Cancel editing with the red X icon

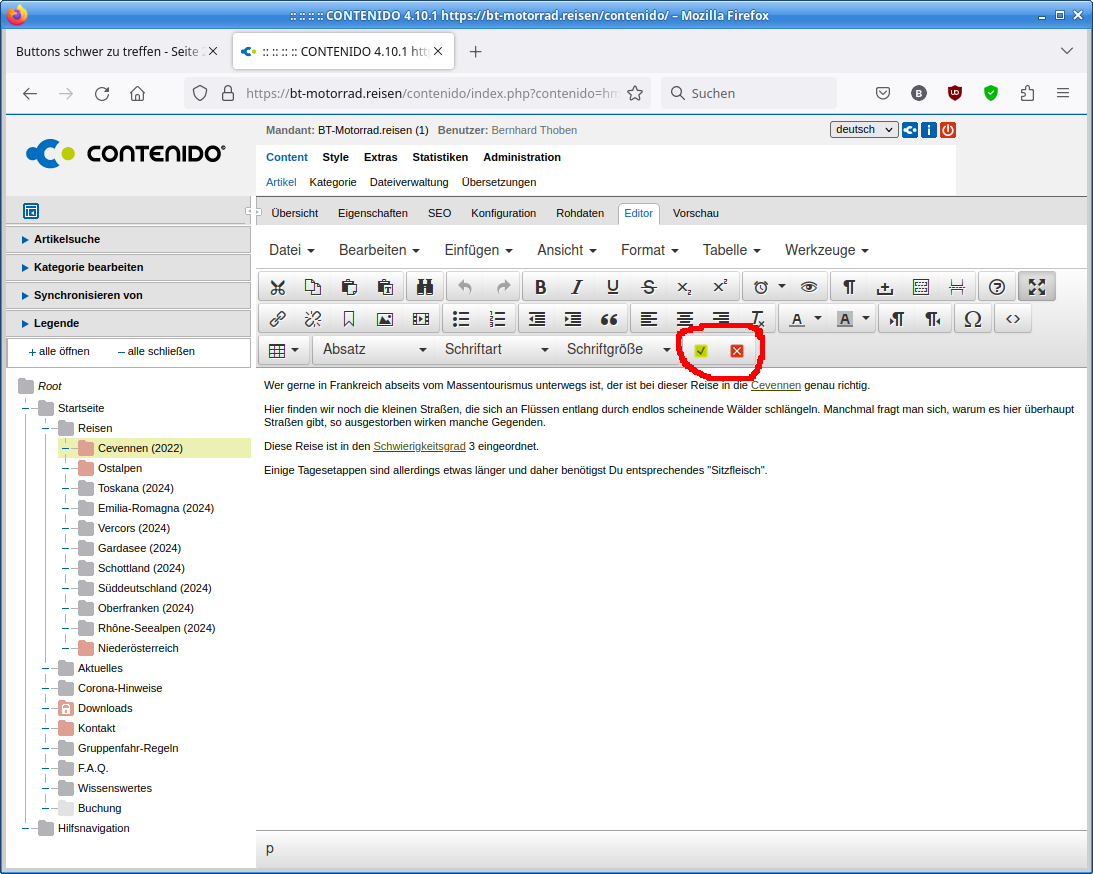737,350
